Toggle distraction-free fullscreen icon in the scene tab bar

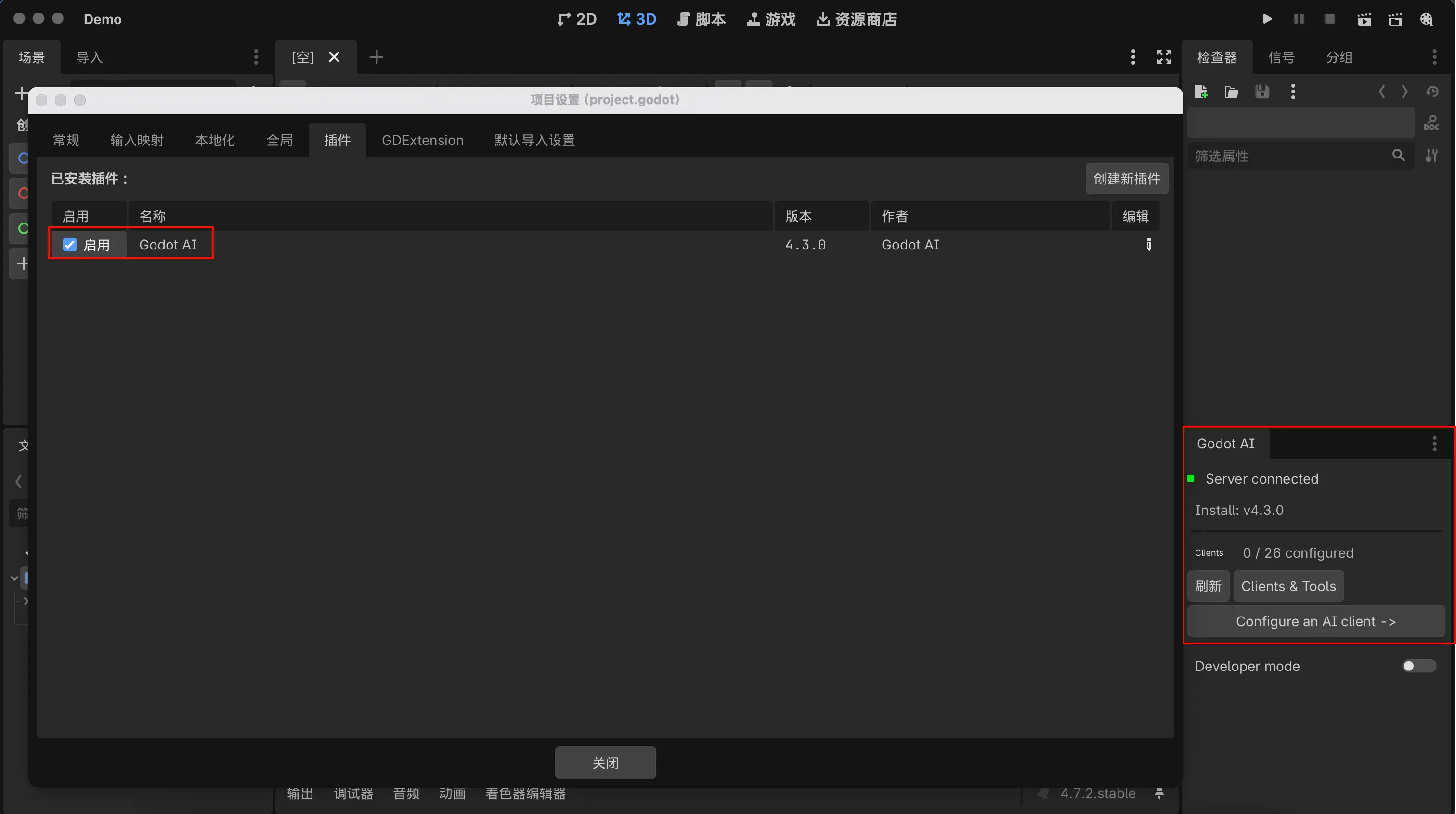(x=1164, y=56)
